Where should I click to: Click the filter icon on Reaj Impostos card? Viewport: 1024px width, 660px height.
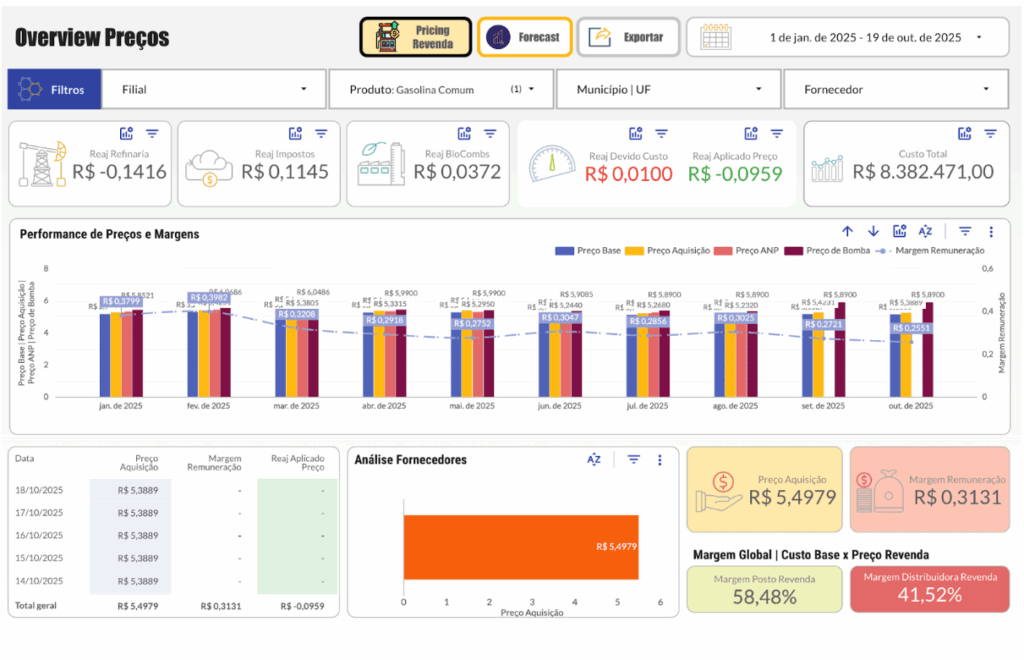pyautogui.click(x=321, y=133)
